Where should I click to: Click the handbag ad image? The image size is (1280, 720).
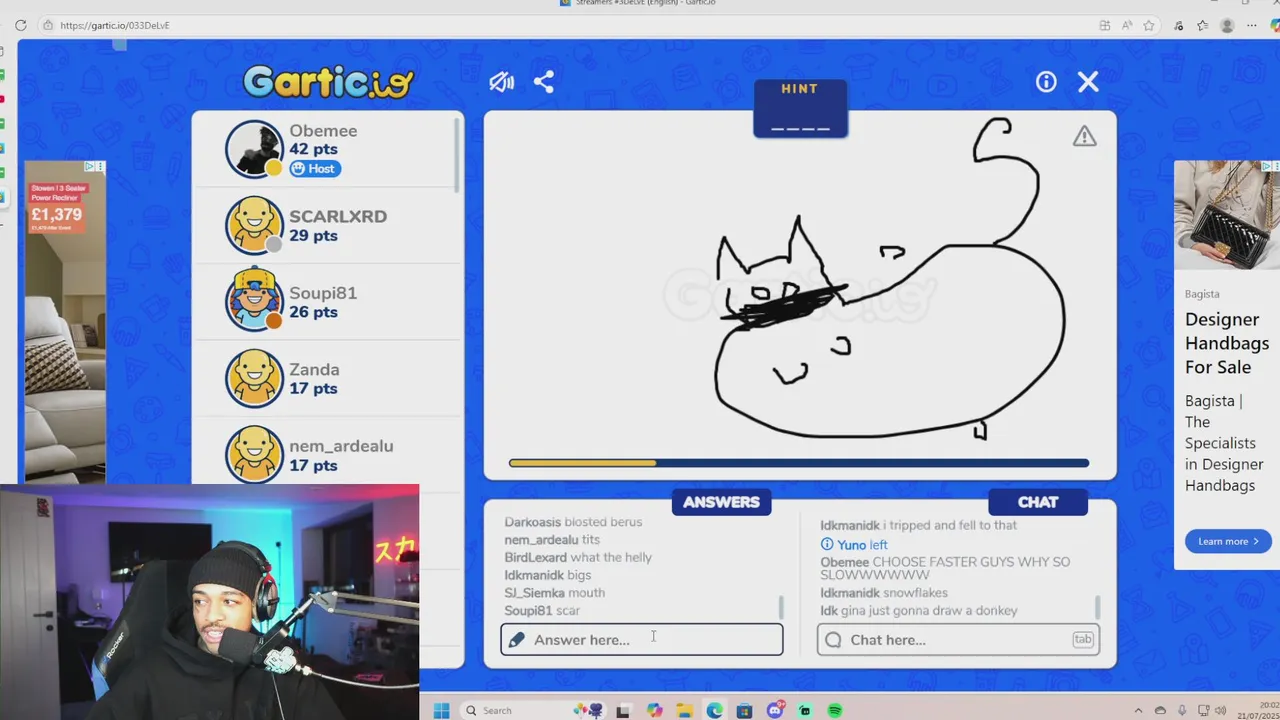pyautogui.click(x=1227, y=215)
